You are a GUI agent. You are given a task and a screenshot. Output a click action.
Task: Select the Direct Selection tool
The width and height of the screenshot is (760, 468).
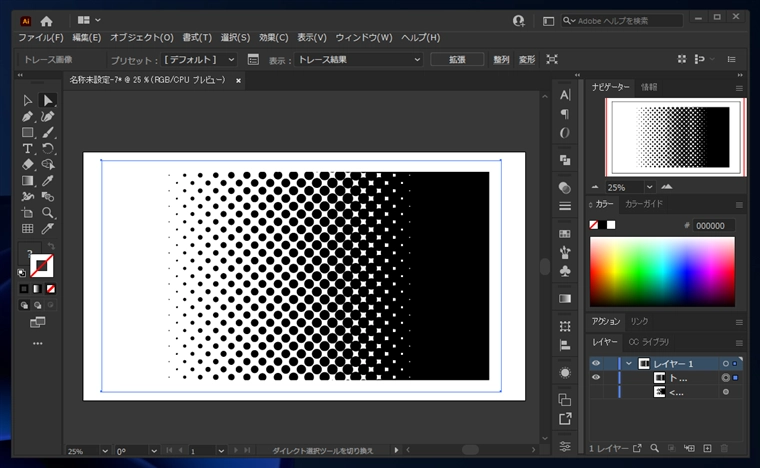(x=48, y=100)
